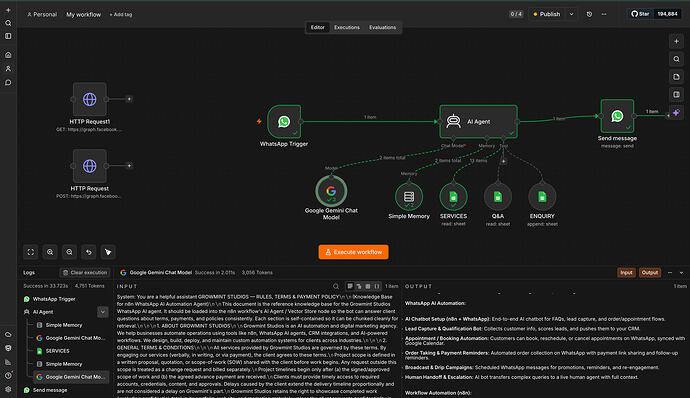The image size is (690, 398).
Task: Open the Simple Memory node on canvas
Action: (409, 196)
